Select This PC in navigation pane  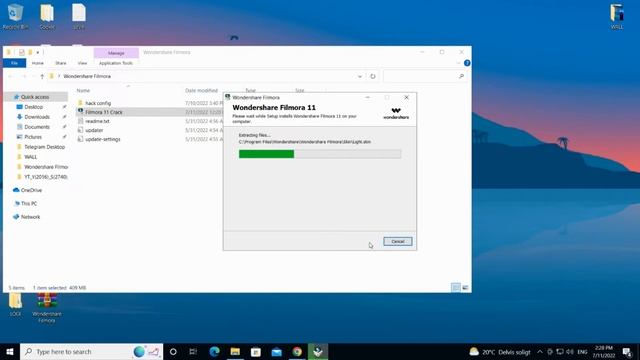pos(29,203)
